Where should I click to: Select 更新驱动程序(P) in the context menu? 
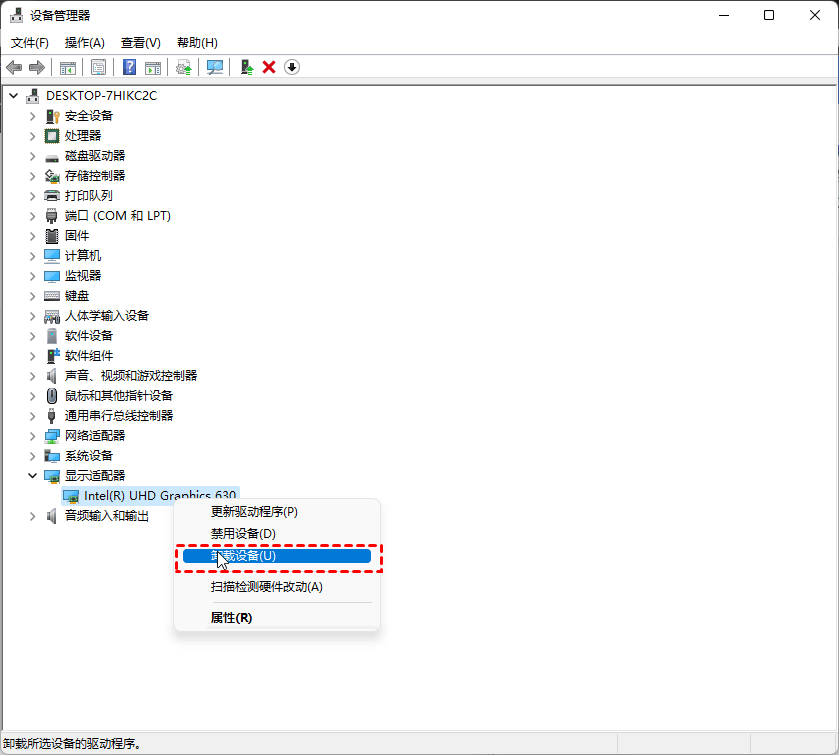[x=254, y=512]
